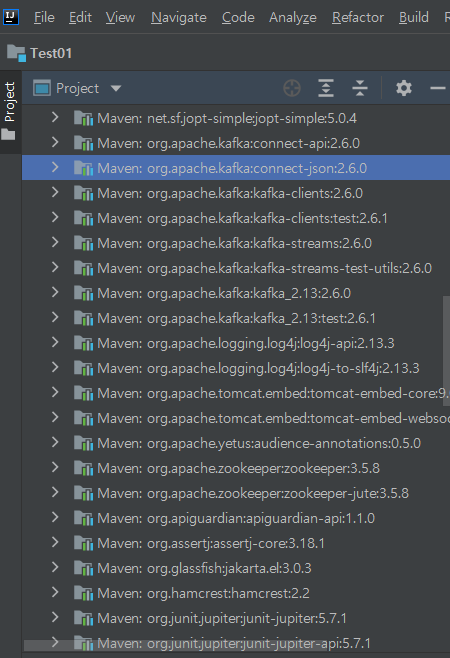Click library icon beside tomcat-embed-core

click(84, 393)
